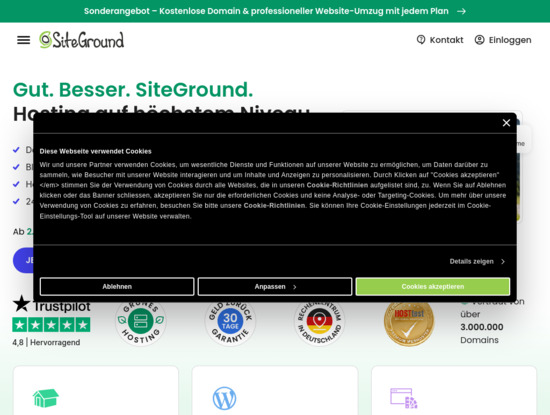Click the Trustpilot five-star rating
The width and height of the screenshot is (550, 415).
(51, 325)
